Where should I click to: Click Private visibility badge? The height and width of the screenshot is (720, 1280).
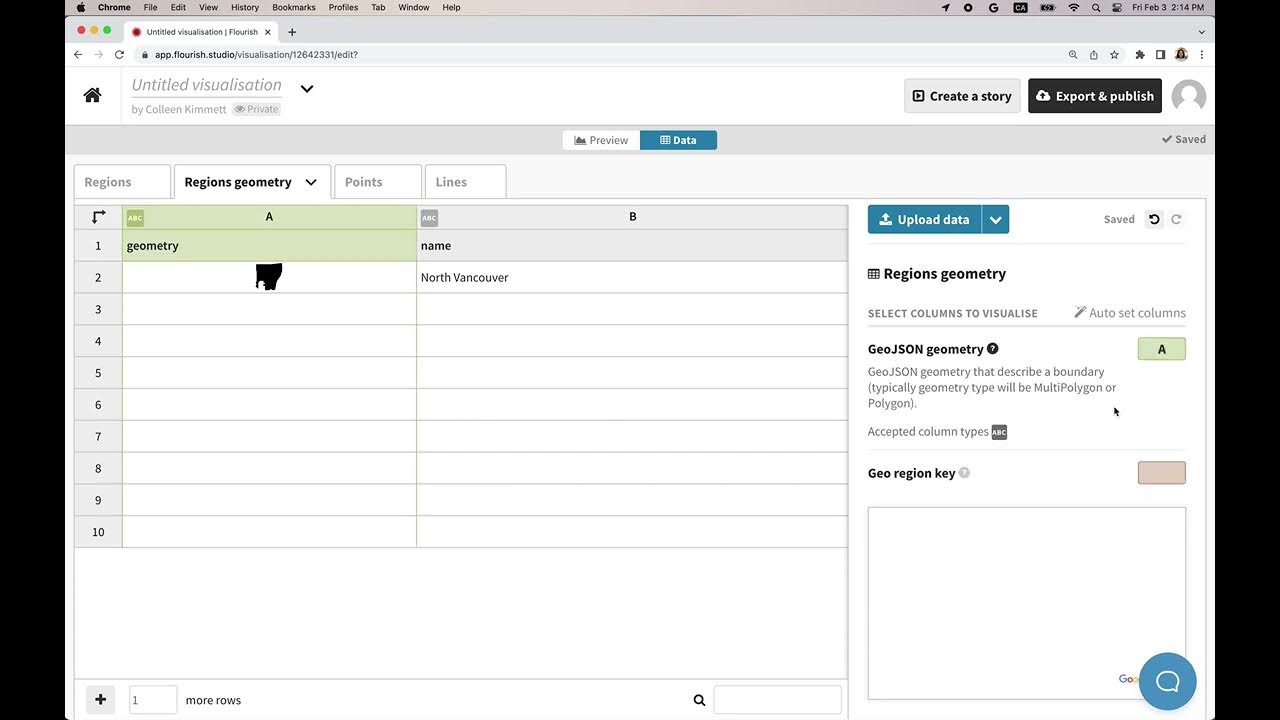pyautogui.click(x=257, y=109)
